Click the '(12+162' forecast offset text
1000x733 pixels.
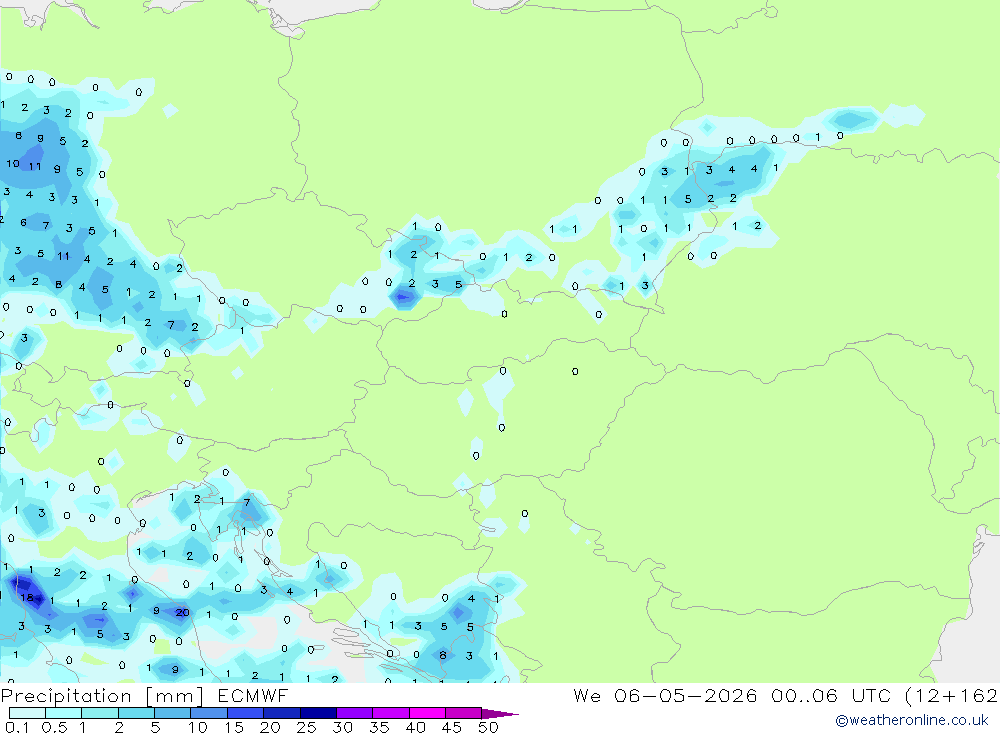(x=952, y=696)
